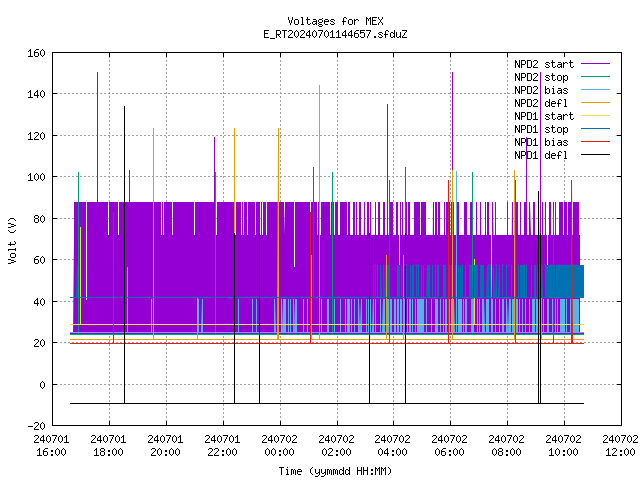Click the chart title Voltages for MEX
Screen dimensions: 640x480
(x=335, y=21)
